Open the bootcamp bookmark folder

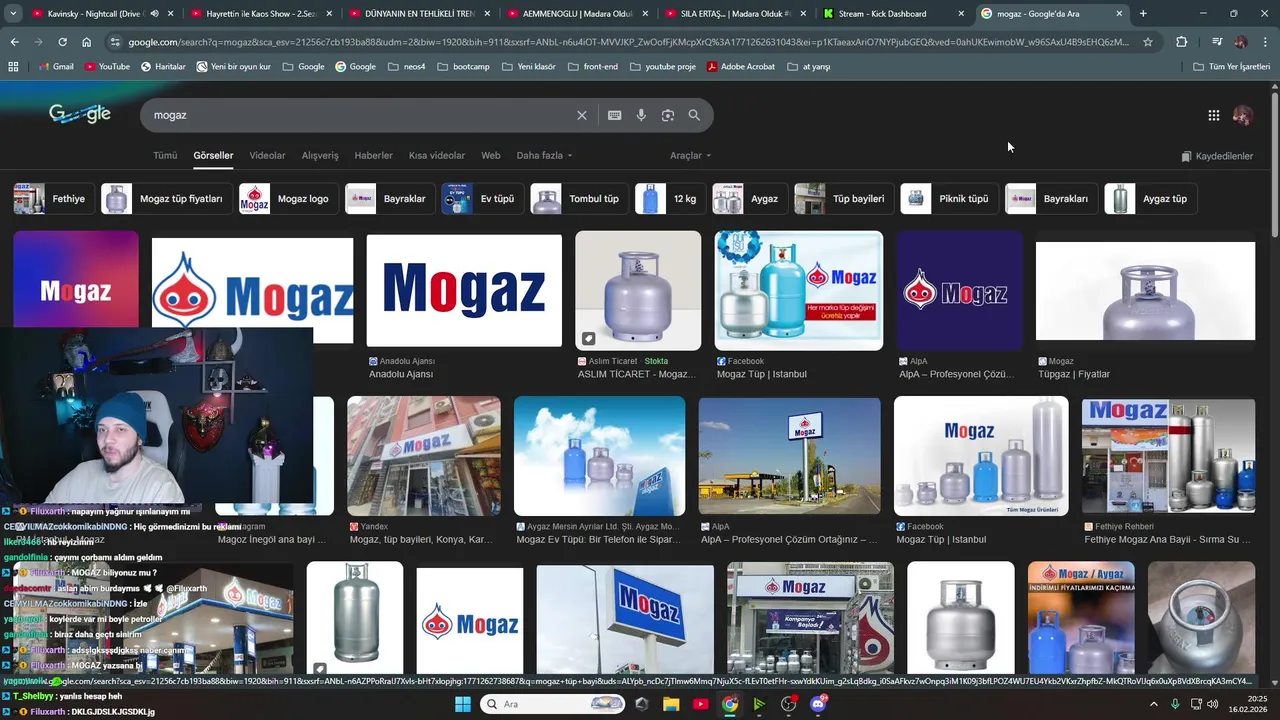(463, 66)
